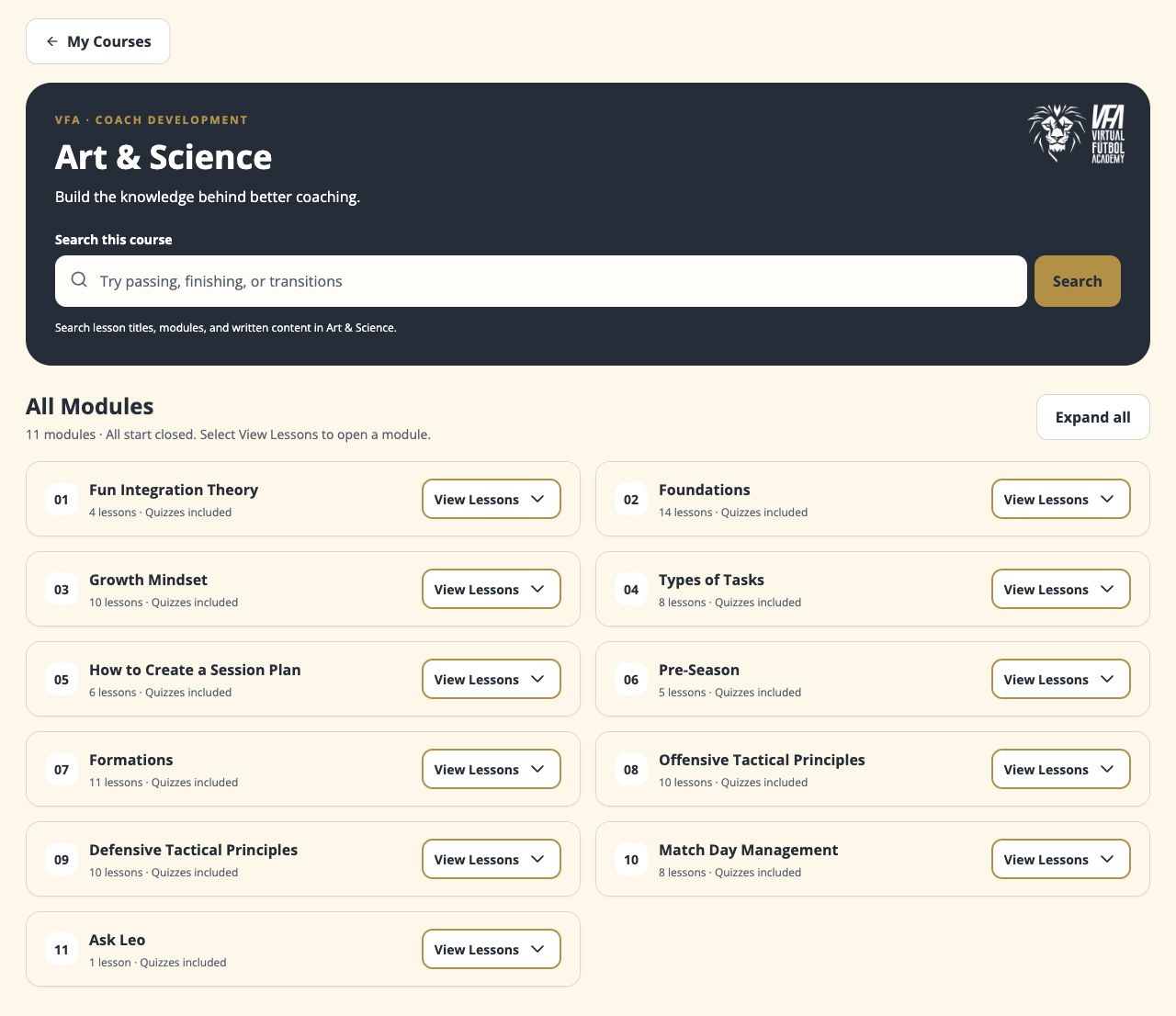The image size is (1176, 1016).
Task: Click '5 lessons · Quizzes included' text
Action: tap(730, 693)
